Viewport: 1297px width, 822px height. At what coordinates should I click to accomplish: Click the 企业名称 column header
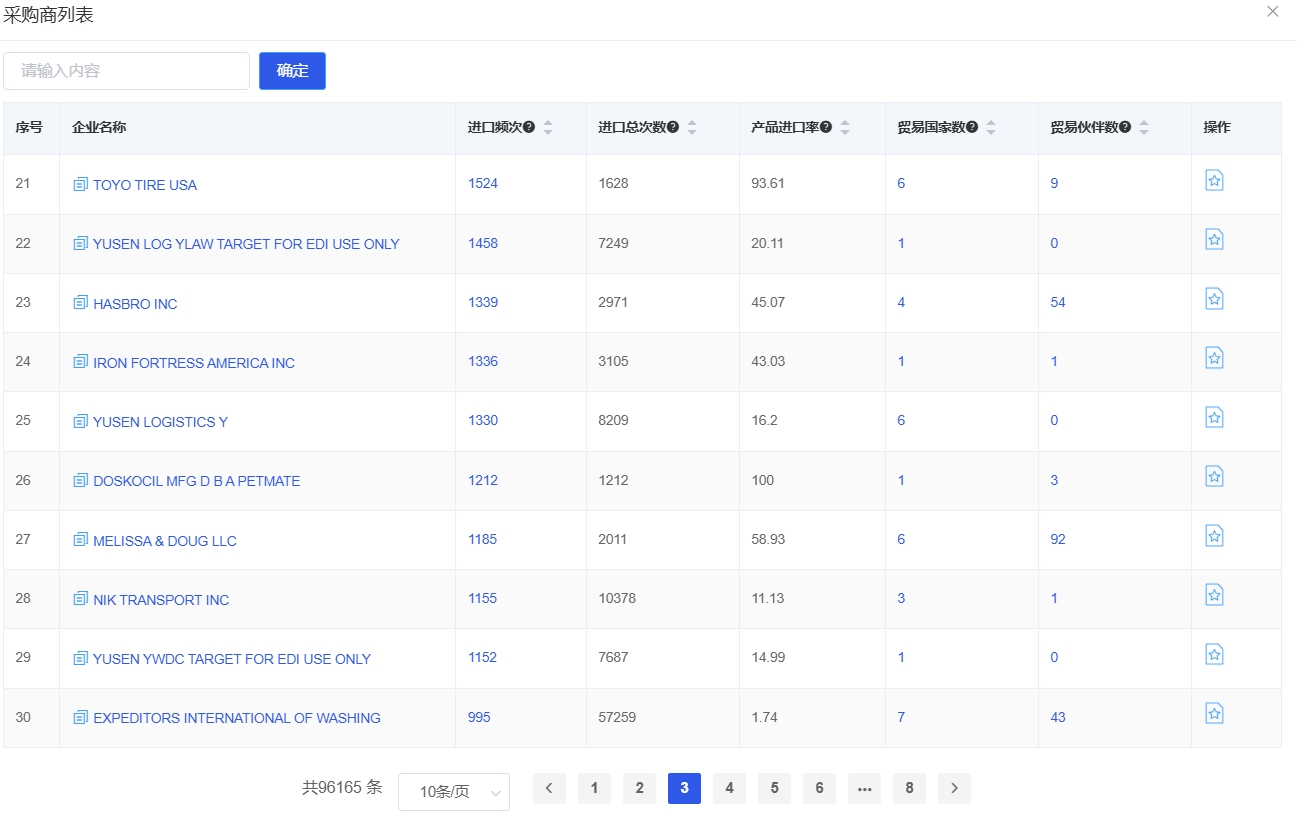click(x=99, y=128)
